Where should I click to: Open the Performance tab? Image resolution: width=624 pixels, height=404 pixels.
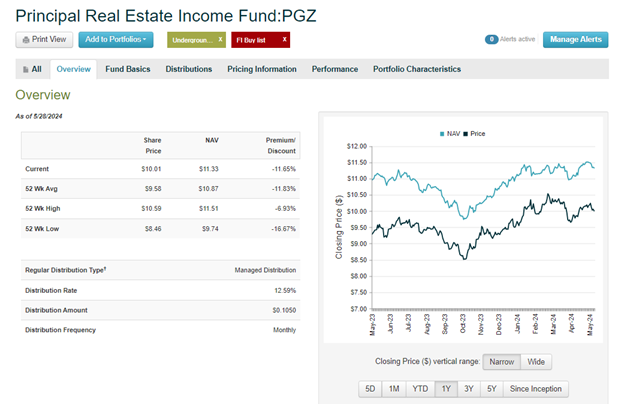click(x=335, y=69)
